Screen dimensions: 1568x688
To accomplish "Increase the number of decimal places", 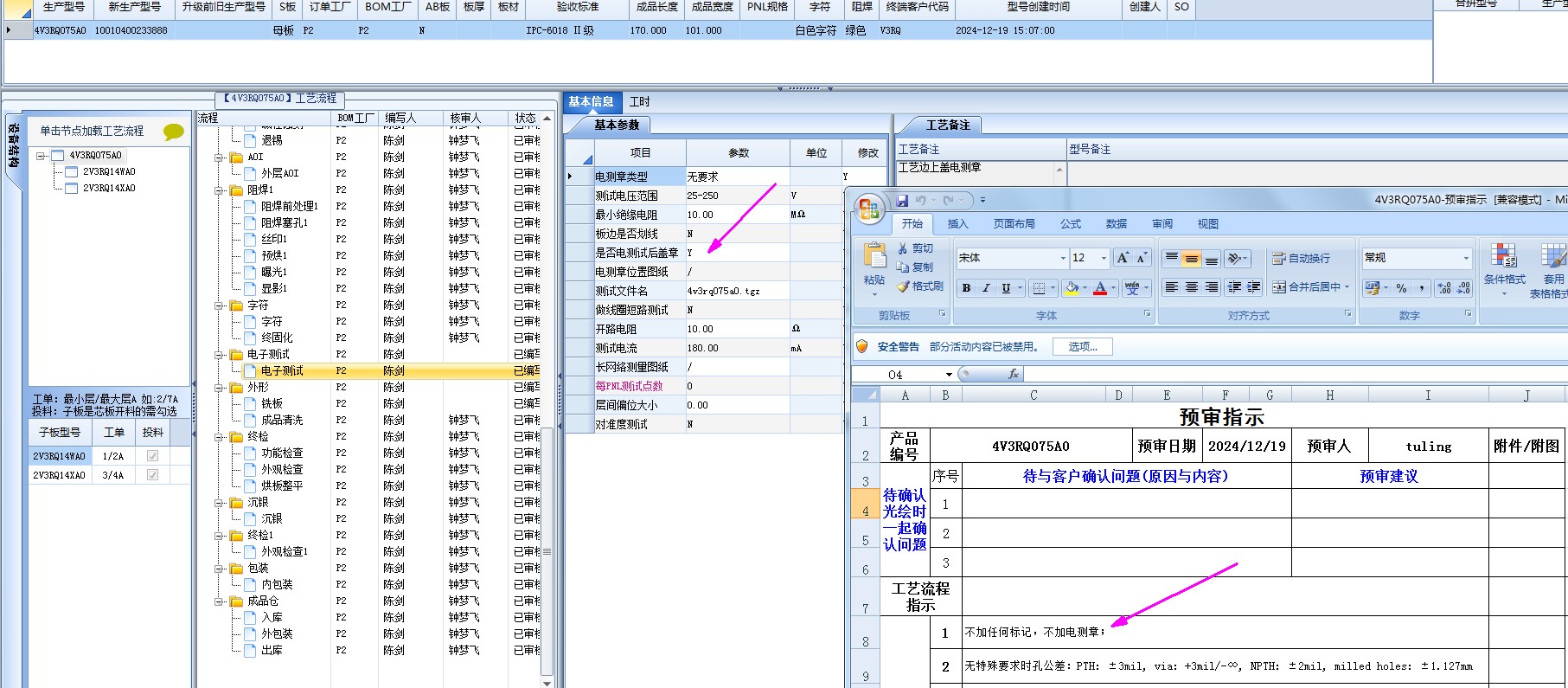I will pos(1444,288).
